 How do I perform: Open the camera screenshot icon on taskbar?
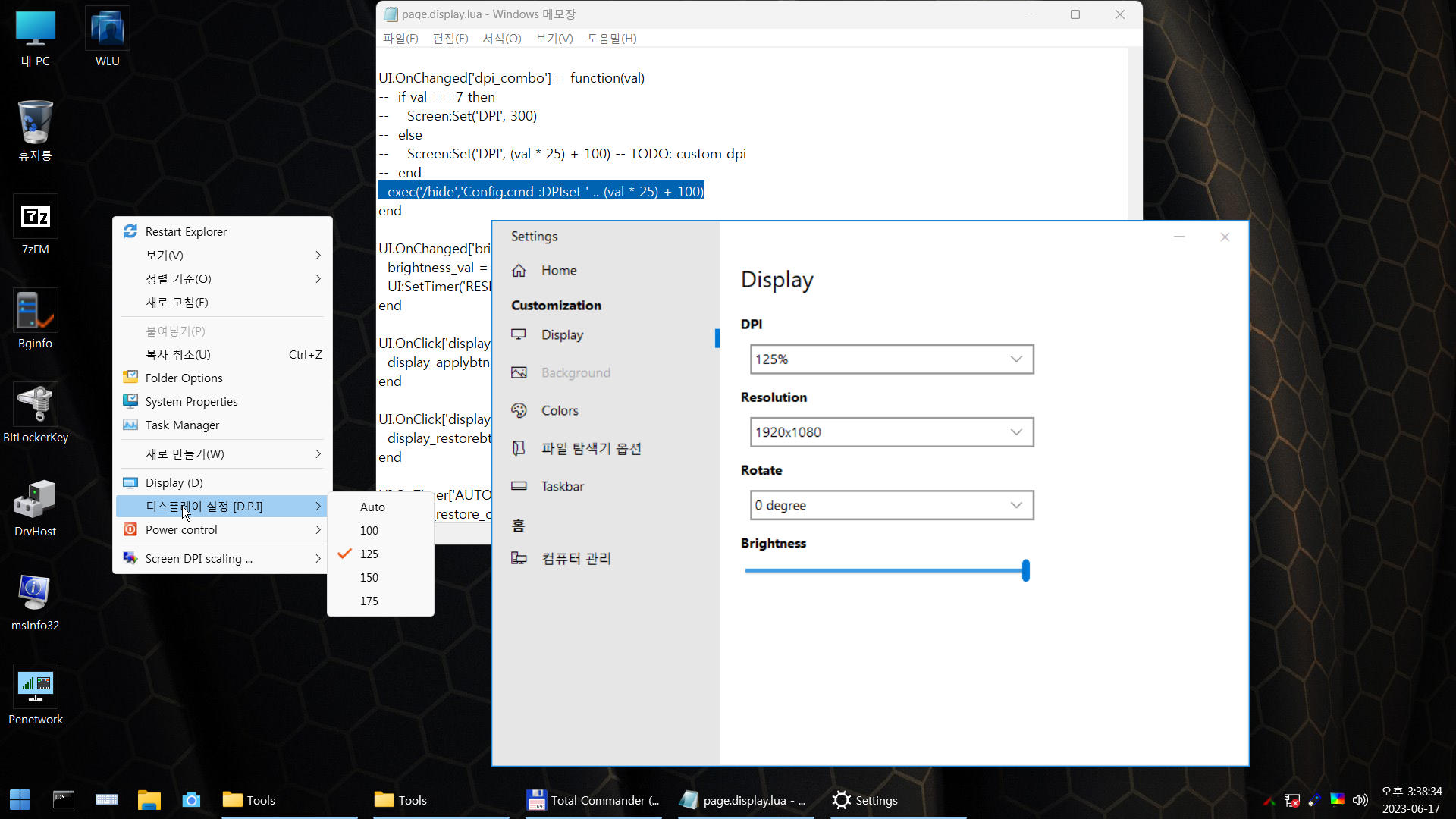pos(191,800)
